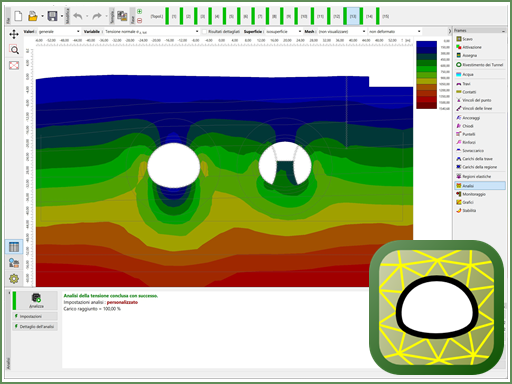Undo the last action with the undo arrow

(x=78, y=16)
